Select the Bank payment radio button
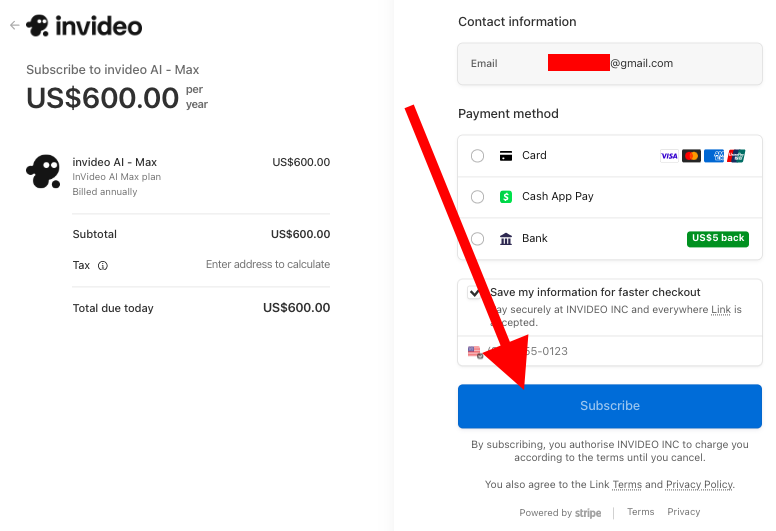 point(477,239)
